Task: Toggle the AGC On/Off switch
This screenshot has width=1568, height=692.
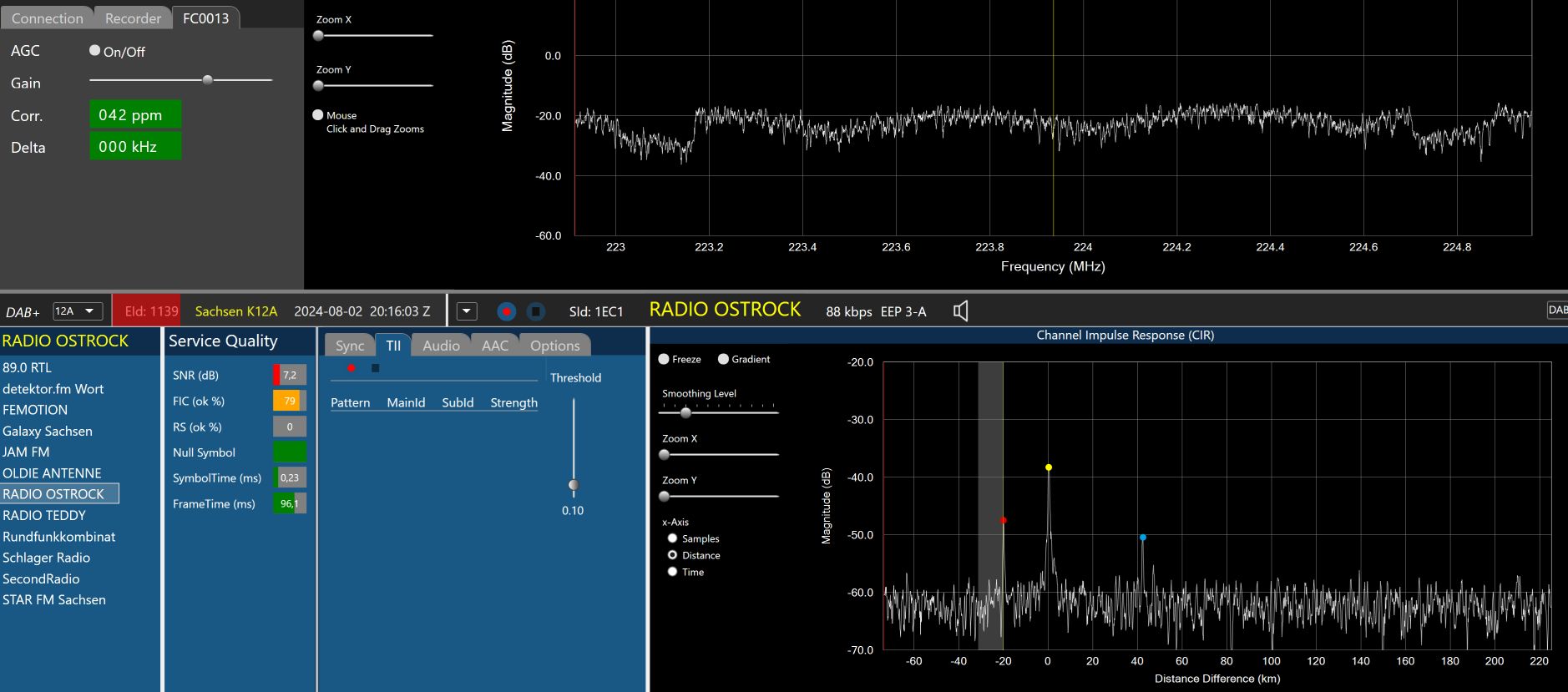Action: point(95,51)
